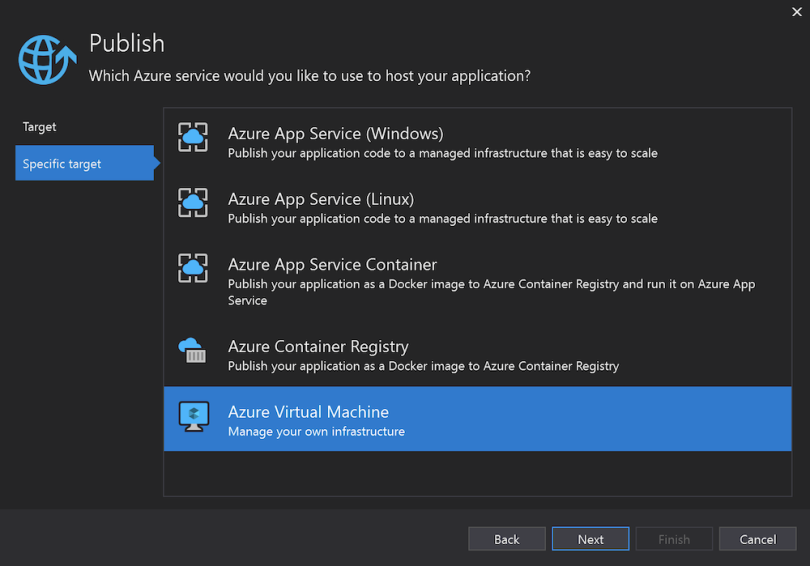Click the Azure App Service (Linux) icon
This screenshot has width=810, height=566.
click(193, 203)
